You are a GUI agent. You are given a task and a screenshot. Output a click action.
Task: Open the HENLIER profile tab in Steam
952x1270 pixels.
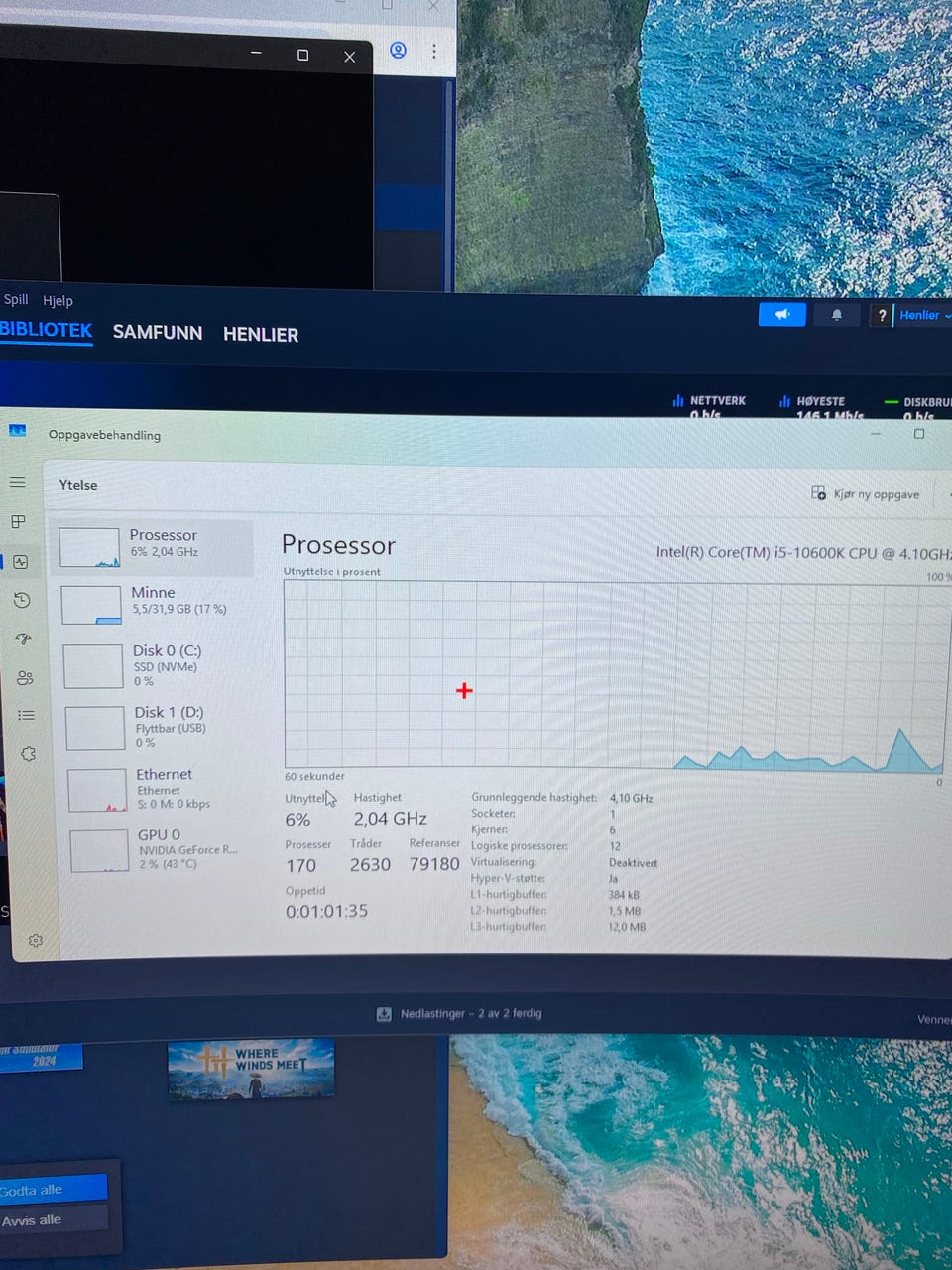tap(261, 335)
